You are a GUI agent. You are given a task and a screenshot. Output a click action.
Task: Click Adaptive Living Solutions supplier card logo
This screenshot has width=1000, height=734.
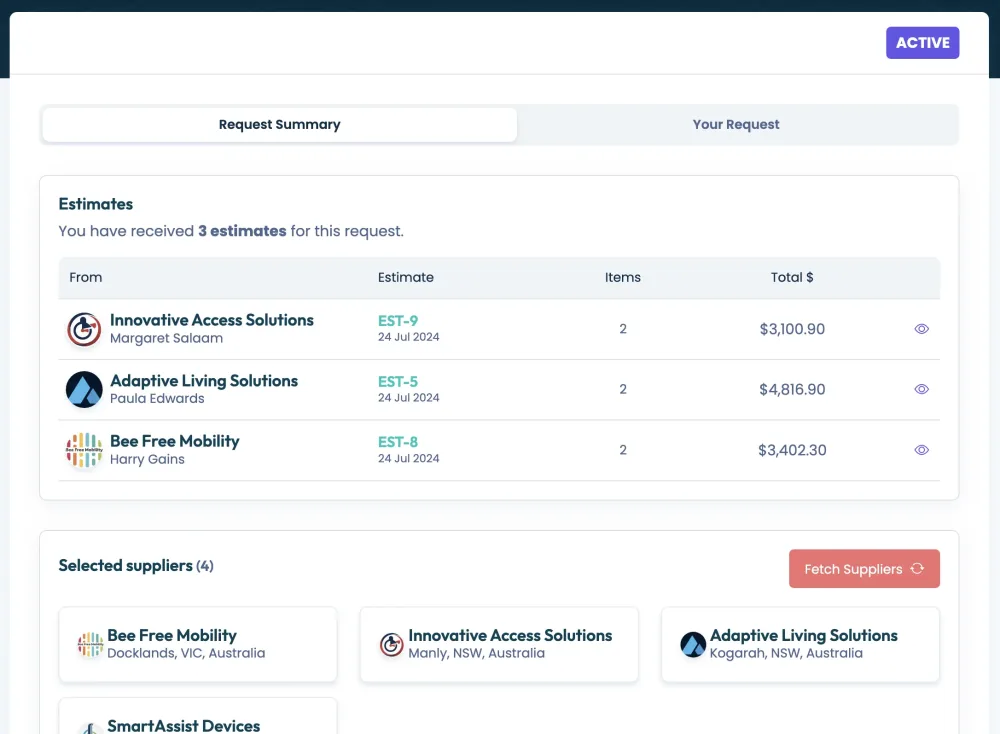(693, 644)
